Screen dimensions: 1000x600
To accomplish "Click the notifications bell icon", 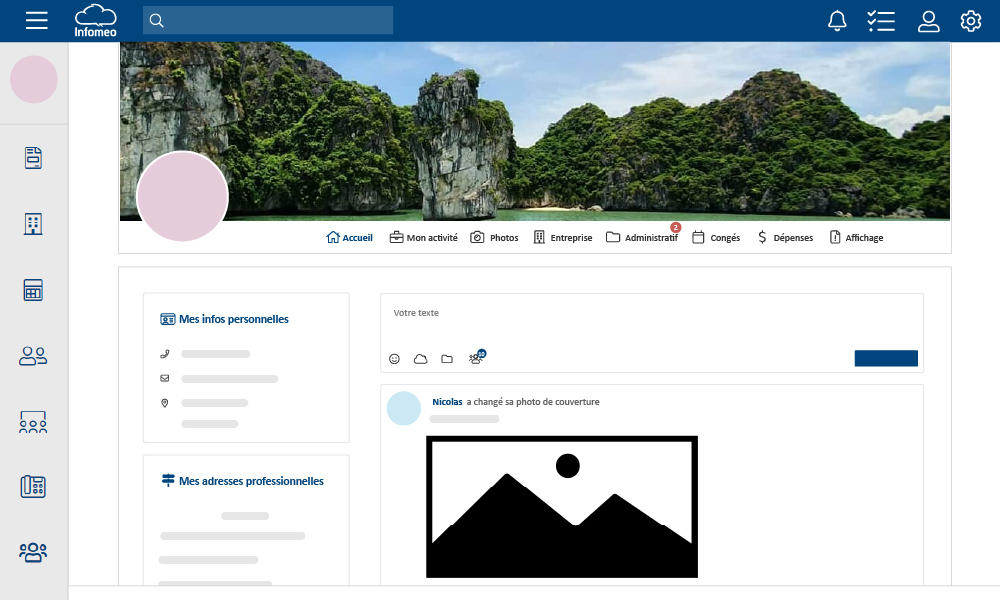I will pos(837,21).
